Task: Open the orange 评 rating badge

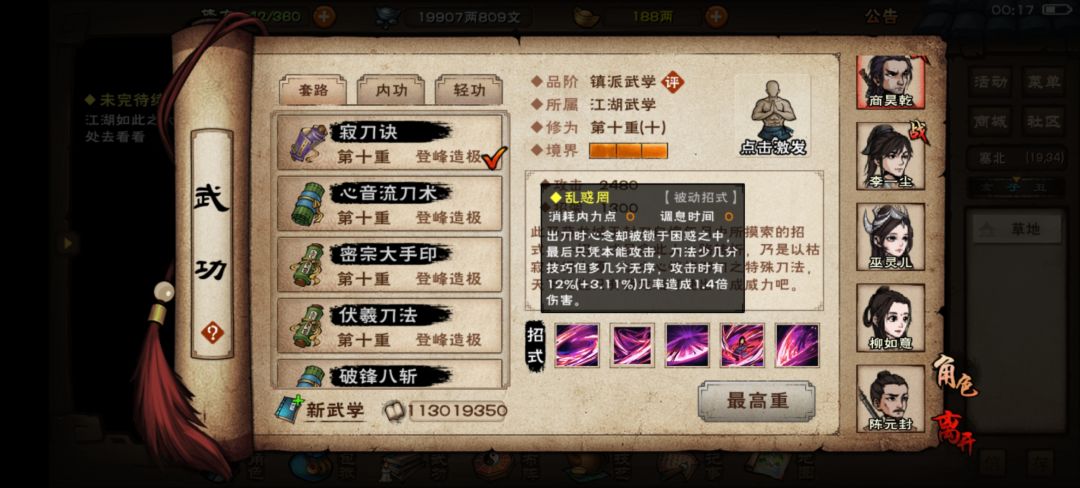Action: (673, 82)
